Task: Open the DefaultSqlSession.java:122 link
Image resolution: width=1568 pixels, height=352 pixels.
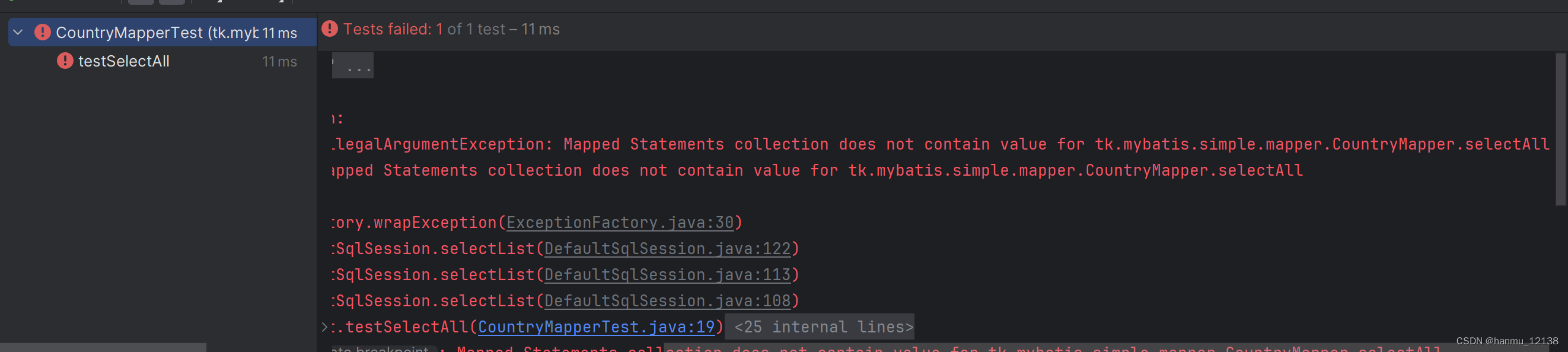Action: pyautogui.click(x=668, y=249)
